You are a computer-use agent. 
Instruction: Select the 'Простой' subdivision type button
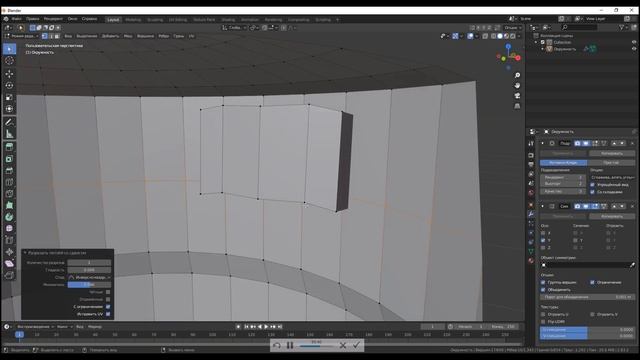[x=611, y=162]
